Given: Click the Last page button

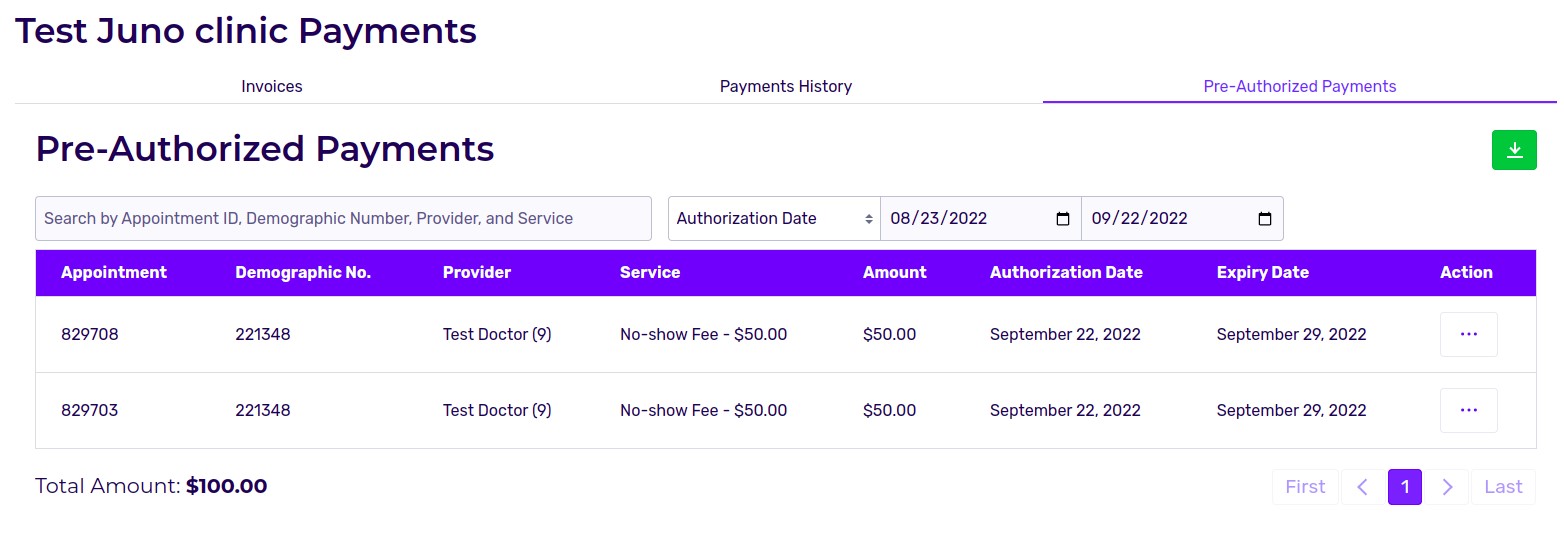Looking at the screenshot, I should tap(1503, 487).
